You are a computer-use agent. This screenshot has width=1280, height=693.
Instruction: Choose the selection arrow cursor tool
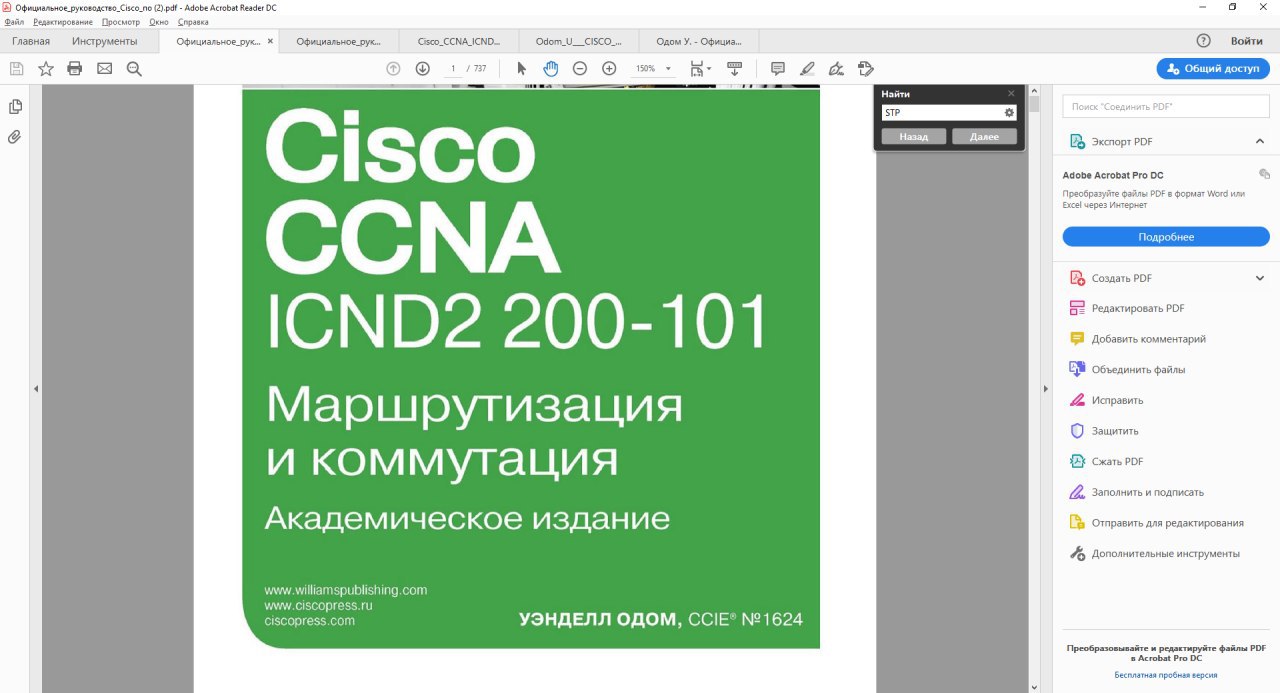point(521,68)
